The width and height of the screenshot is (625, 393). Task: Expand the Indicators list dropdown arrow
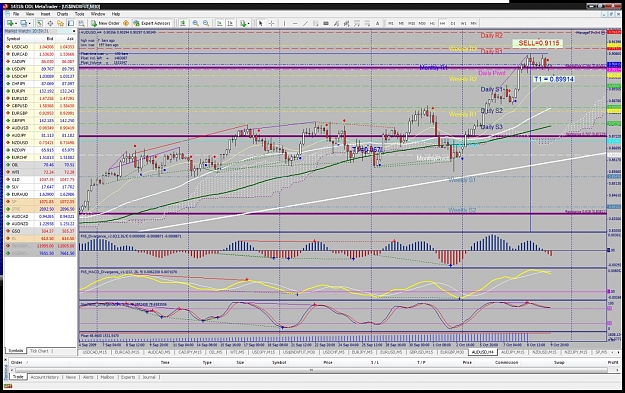[248, 23]
